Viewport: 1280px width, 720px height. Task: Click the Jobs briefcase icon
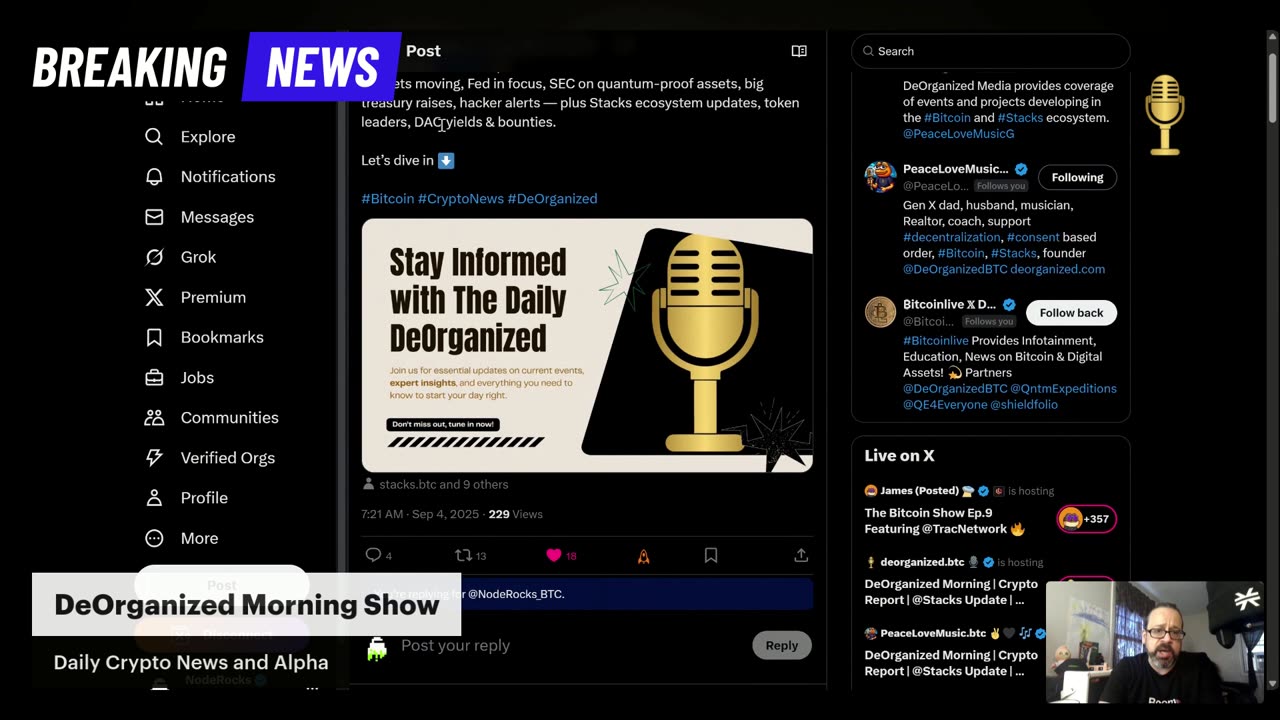tap(154, 377)
